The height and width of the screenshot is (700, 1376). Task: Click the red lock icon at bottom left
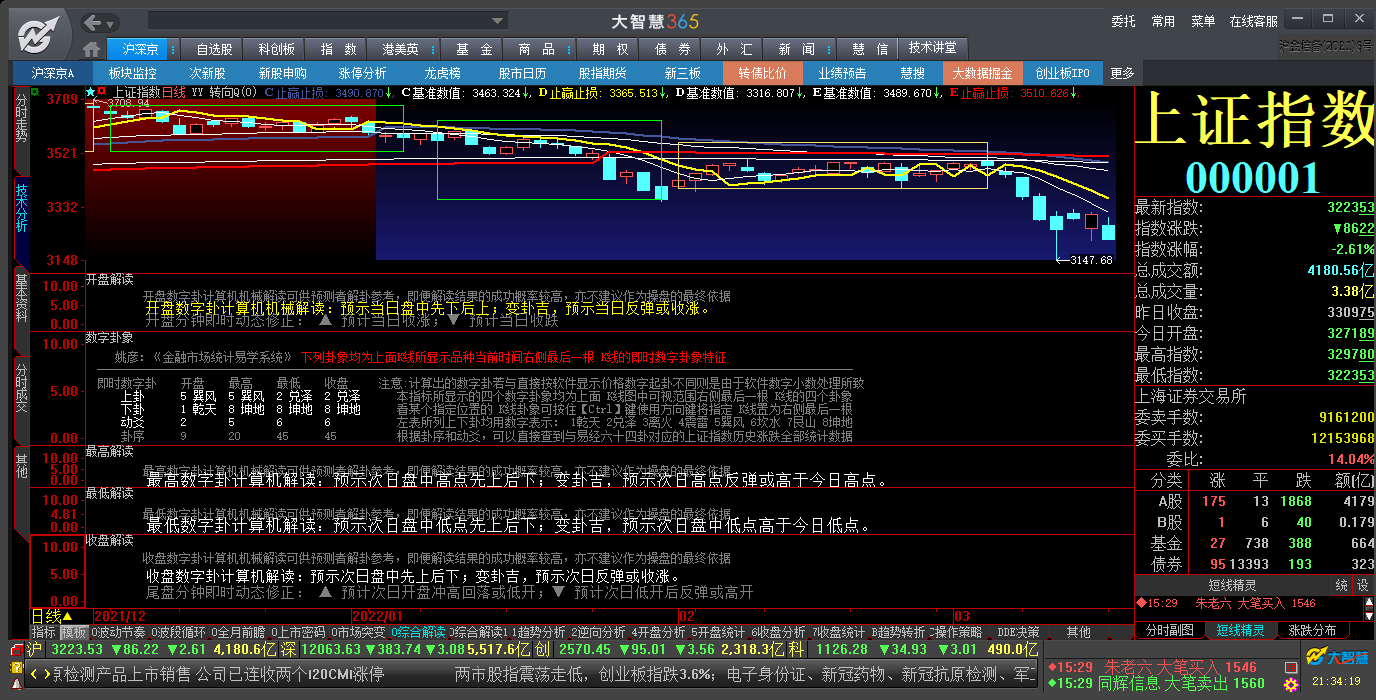tap(15, 650)
